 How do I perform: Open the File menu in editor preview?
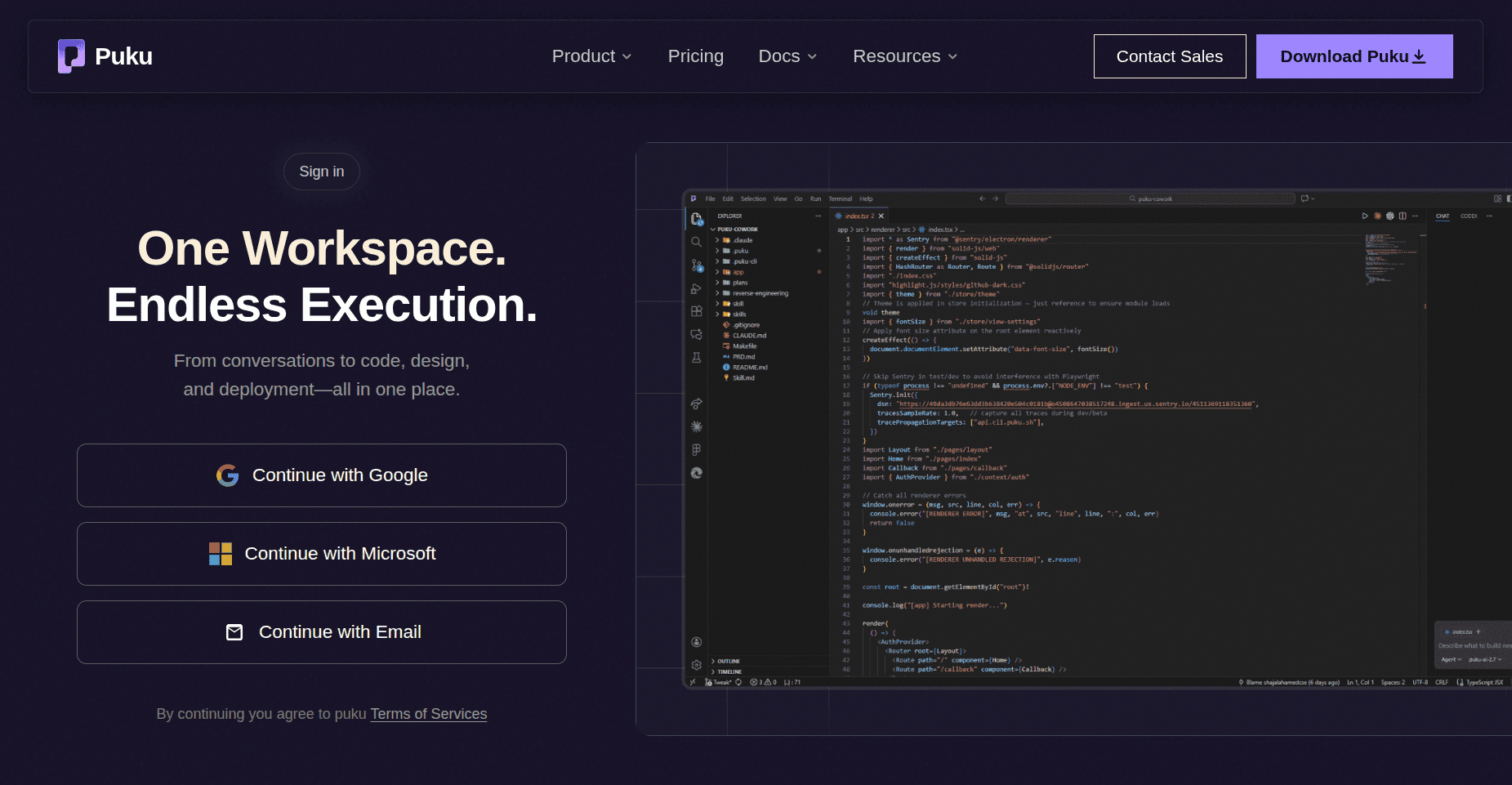click(710, 198)
